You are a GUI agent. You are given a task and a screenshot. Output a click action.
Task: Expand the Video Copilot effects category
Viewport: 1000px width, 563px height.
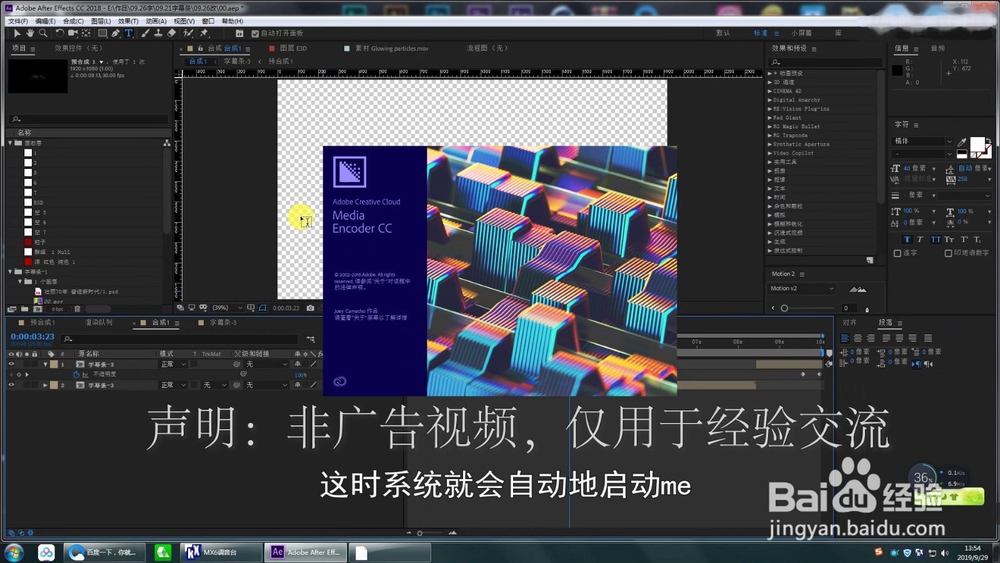770,153
